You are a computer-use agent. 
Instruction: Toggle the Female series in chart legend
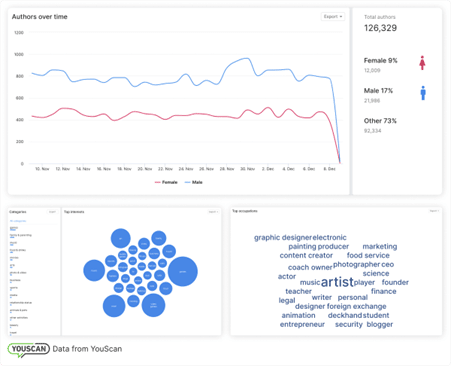tap(166, 182)
